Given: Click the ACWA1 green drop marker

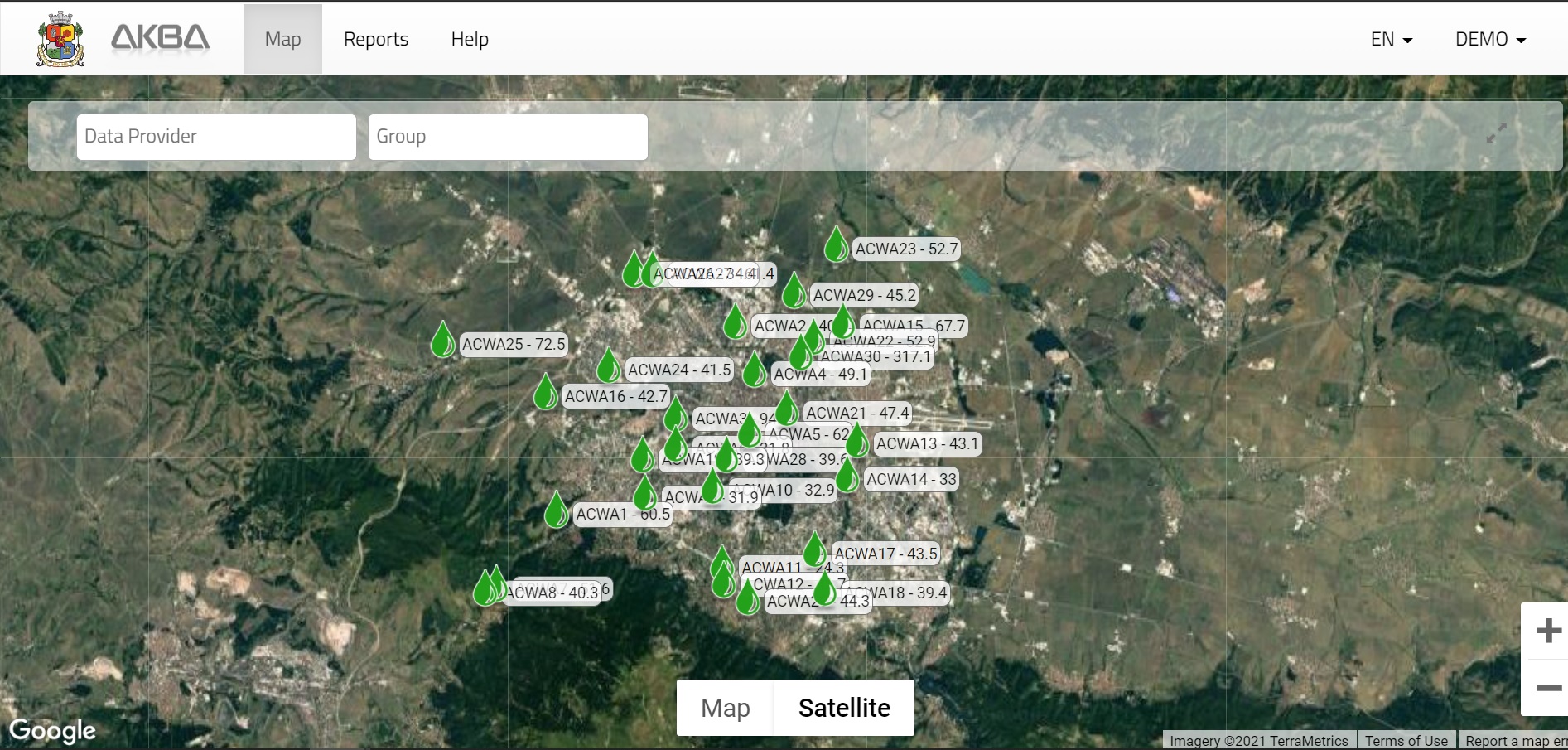Looking at the screenshot, I should coord(557,510).
